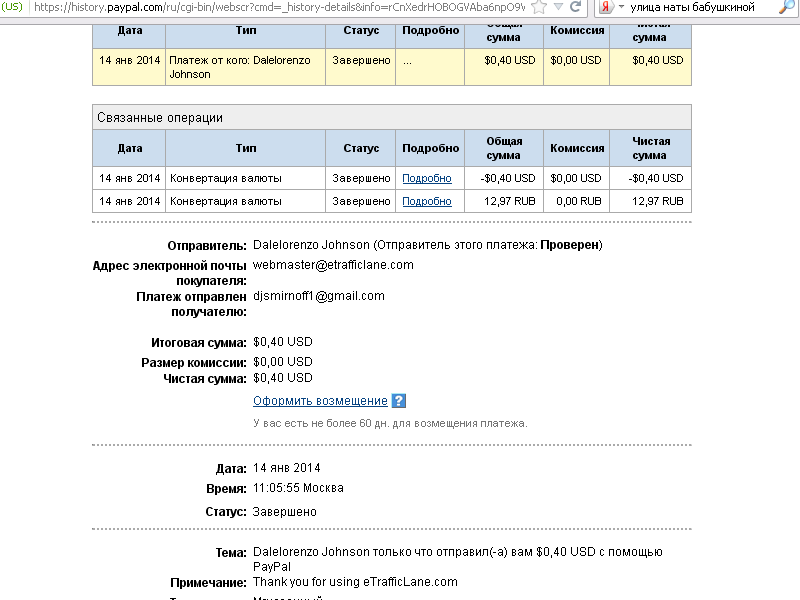
Task: Click the Комиссия header in Связанные операции table
Action: [x=577, y=148]
